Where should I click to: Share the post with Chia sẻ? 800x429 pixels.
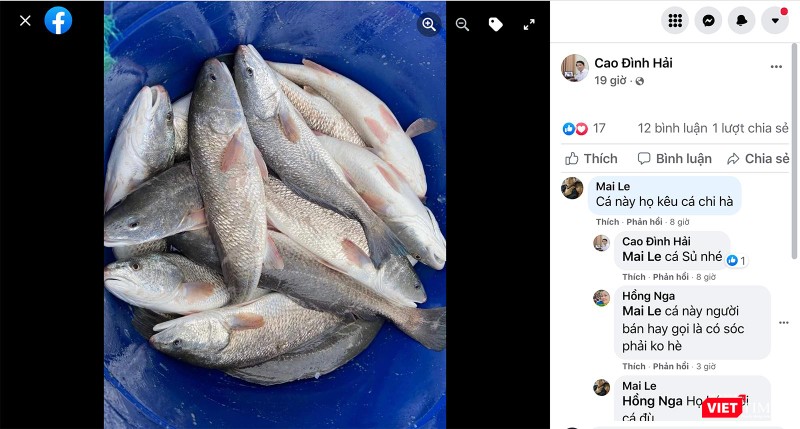[x=758, y=159]
